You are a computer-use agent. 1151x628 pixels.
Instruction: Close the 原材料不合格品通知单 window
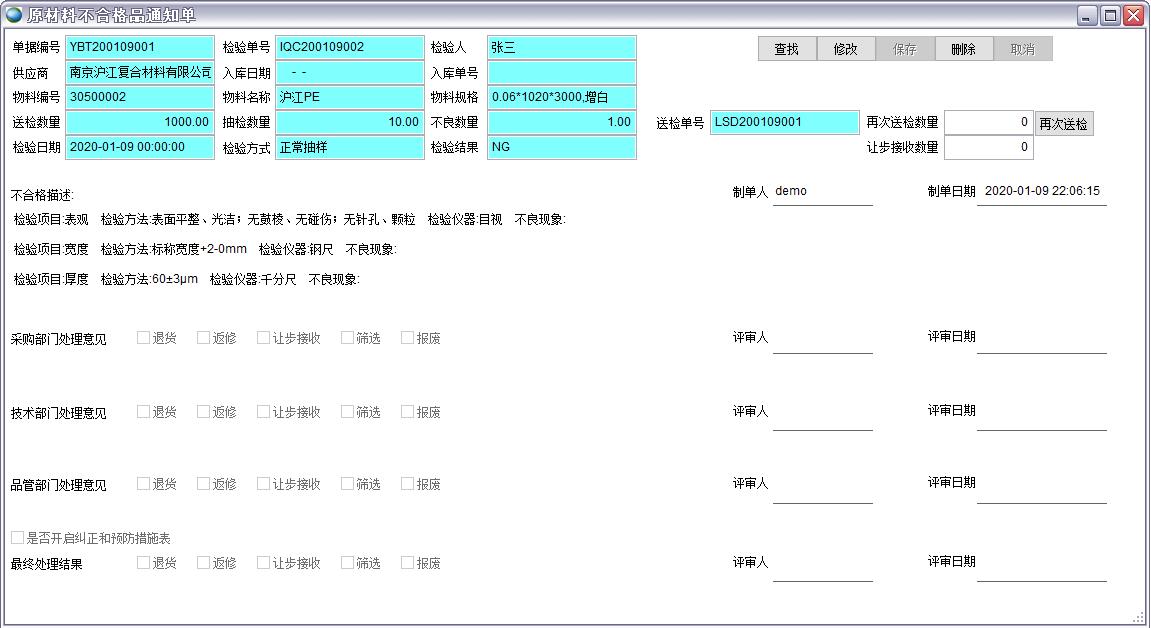click(1133, 16)
